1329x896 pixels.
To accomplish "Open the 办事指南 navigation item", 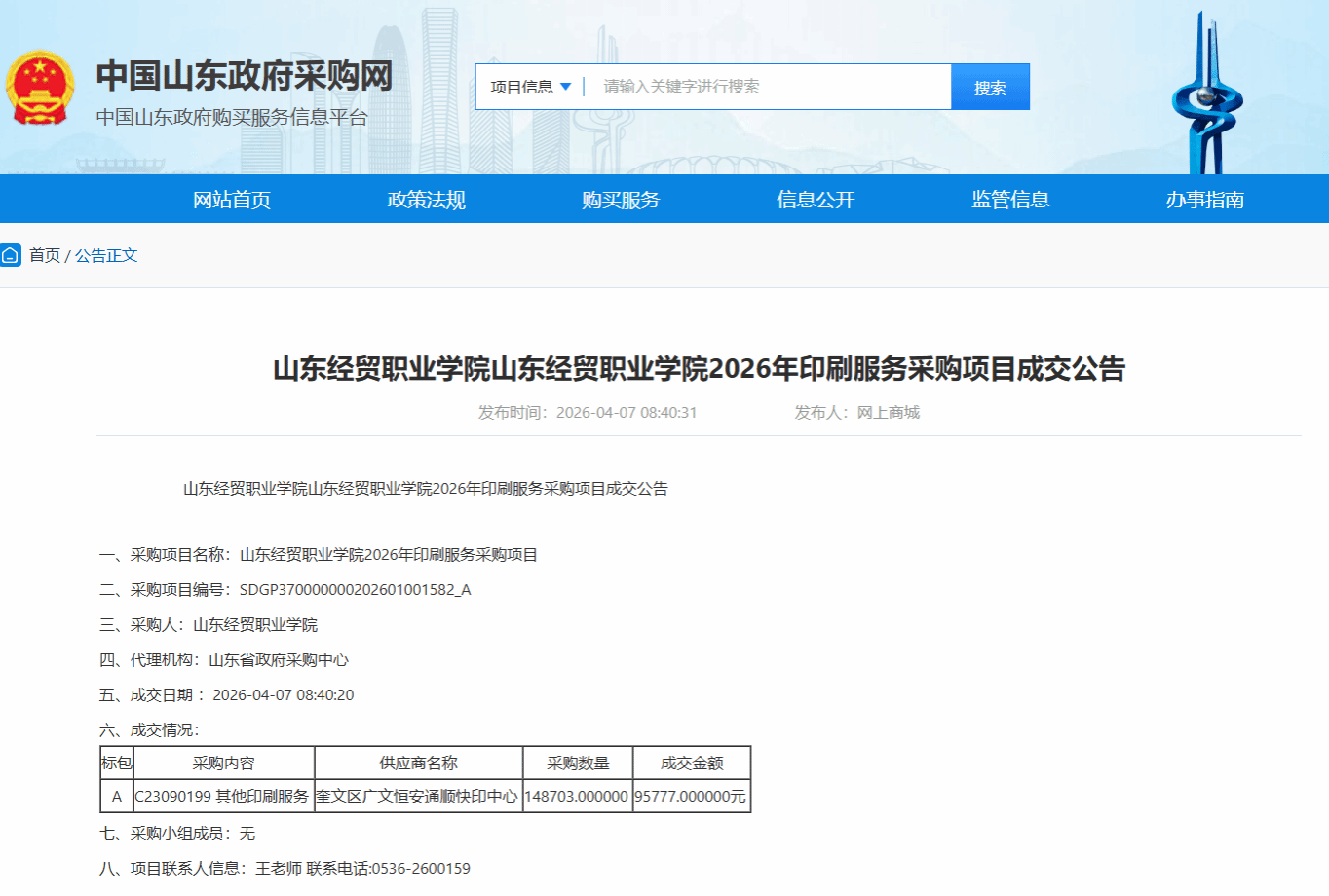I will click(x=1205, y=200).
